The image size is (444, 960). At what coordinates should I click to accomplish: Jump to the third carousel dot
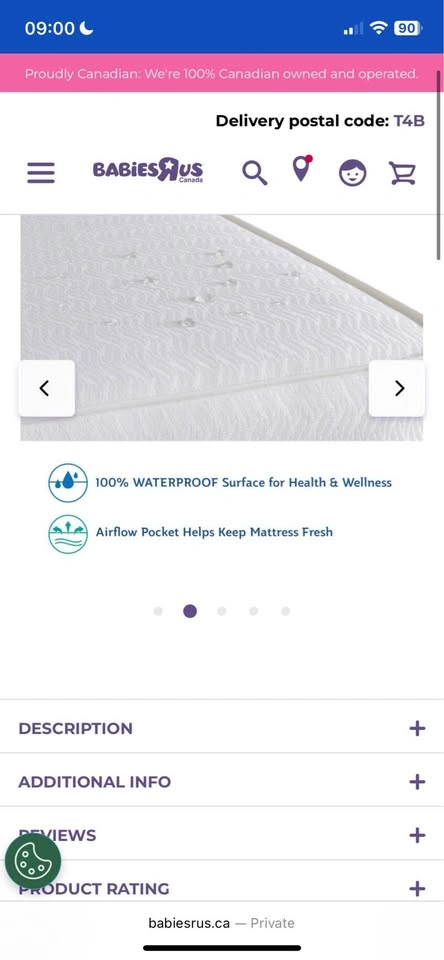coord(222,611)
